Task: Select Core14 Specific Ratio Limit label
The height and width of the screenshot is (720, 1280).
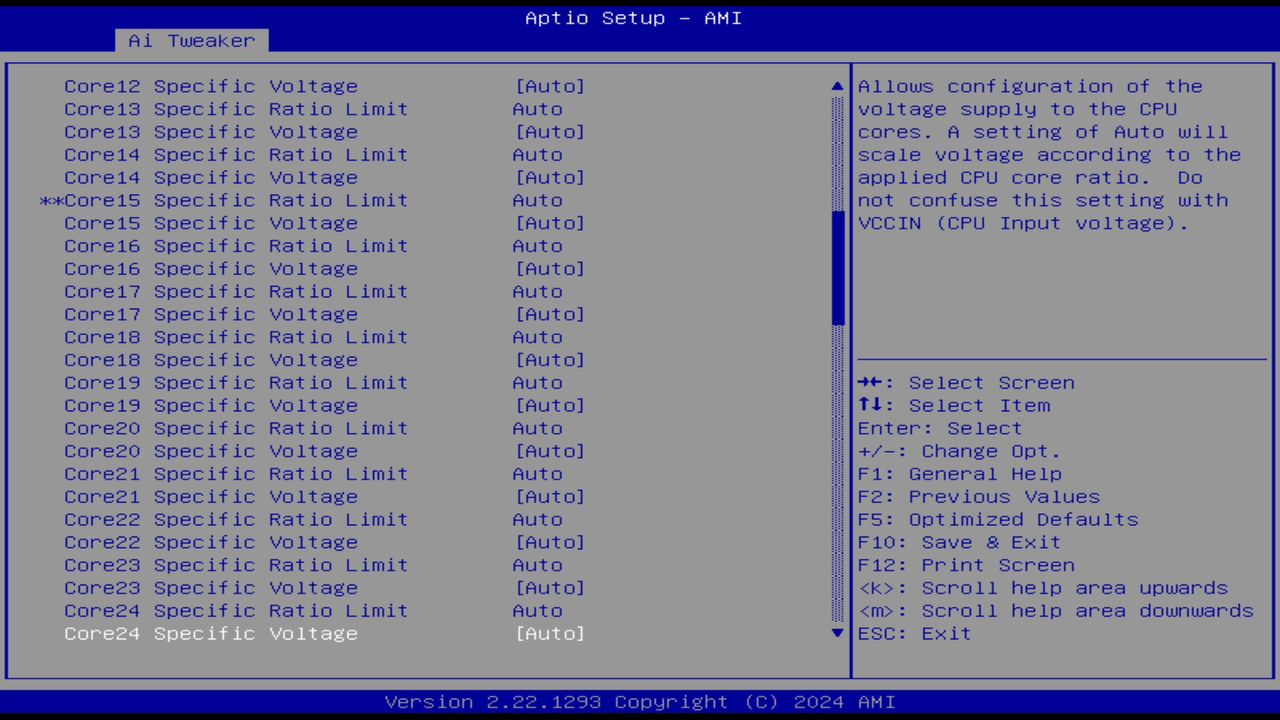Action: (x=236, y=155)
